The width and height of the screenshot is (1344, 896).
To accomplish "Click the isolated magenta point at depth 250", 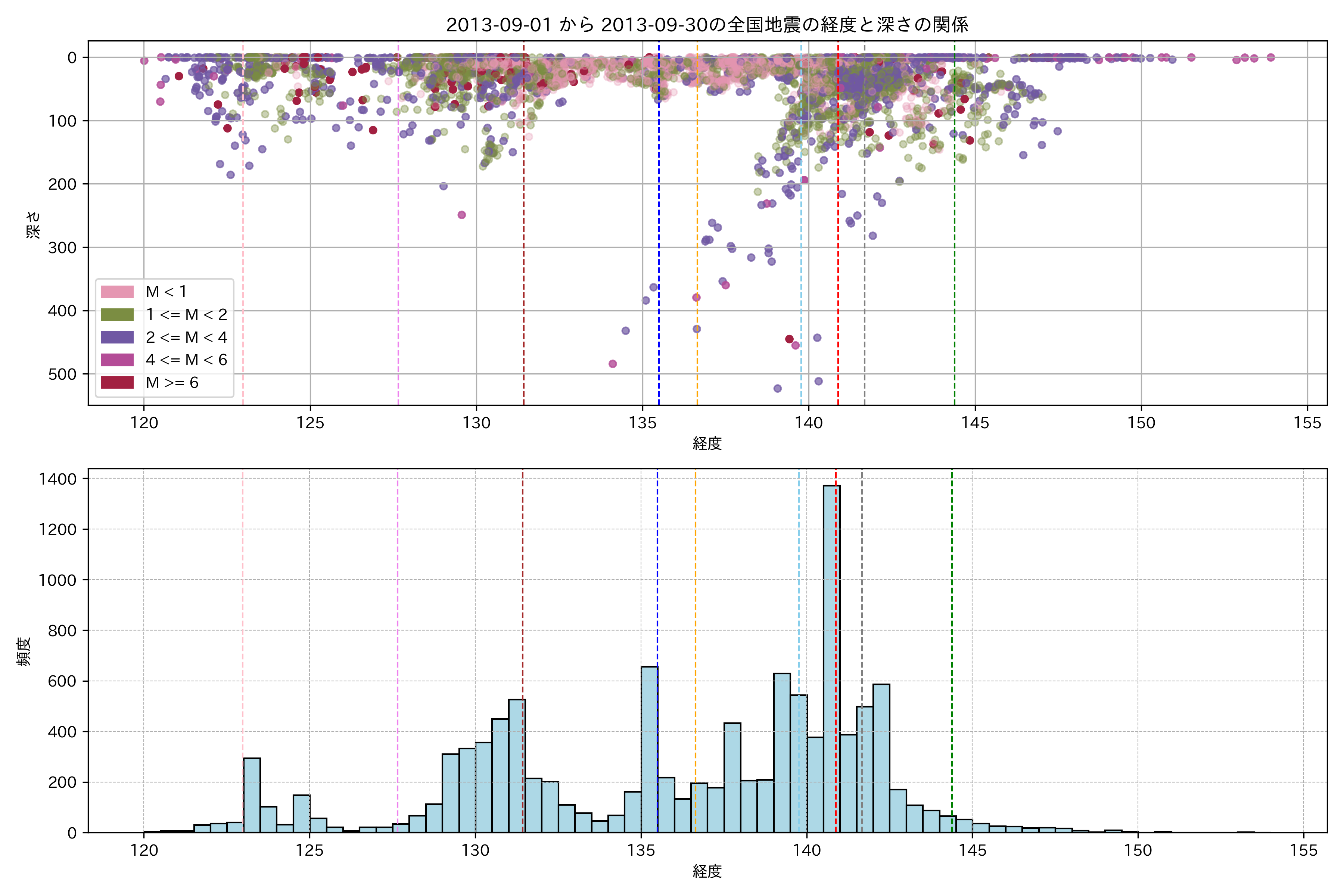I will click(x=462, y=215).
